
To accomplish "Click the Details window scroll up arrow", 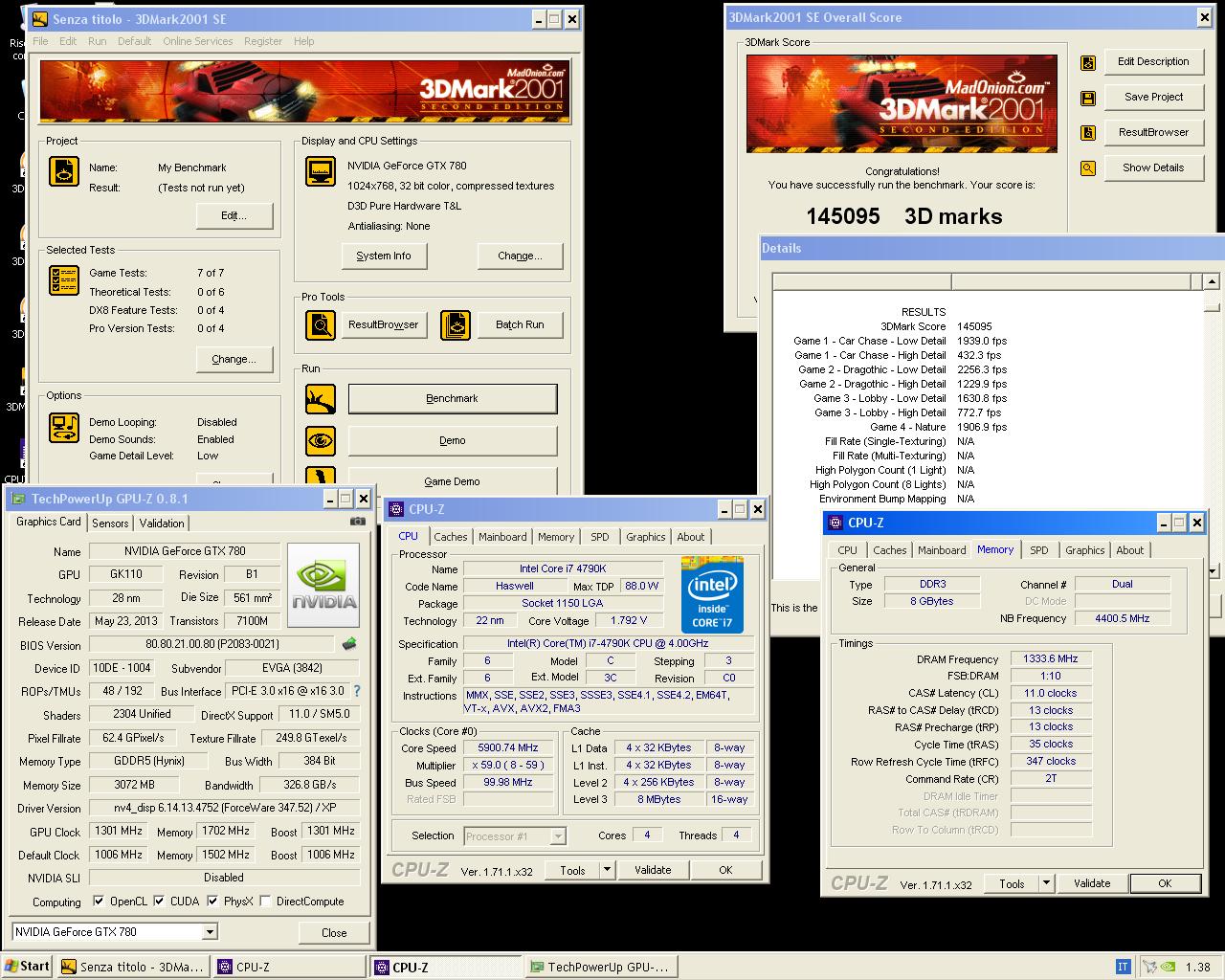I will pyautogui.click(x=1212, y=282).
